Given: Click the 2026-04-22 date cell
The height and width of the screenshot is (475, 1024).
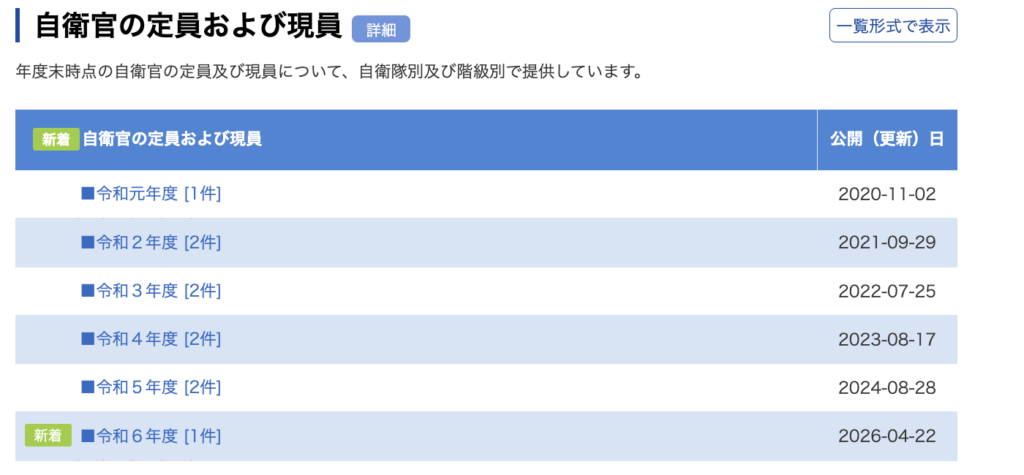Looking at the screenshot, I should tap(887, 436).
